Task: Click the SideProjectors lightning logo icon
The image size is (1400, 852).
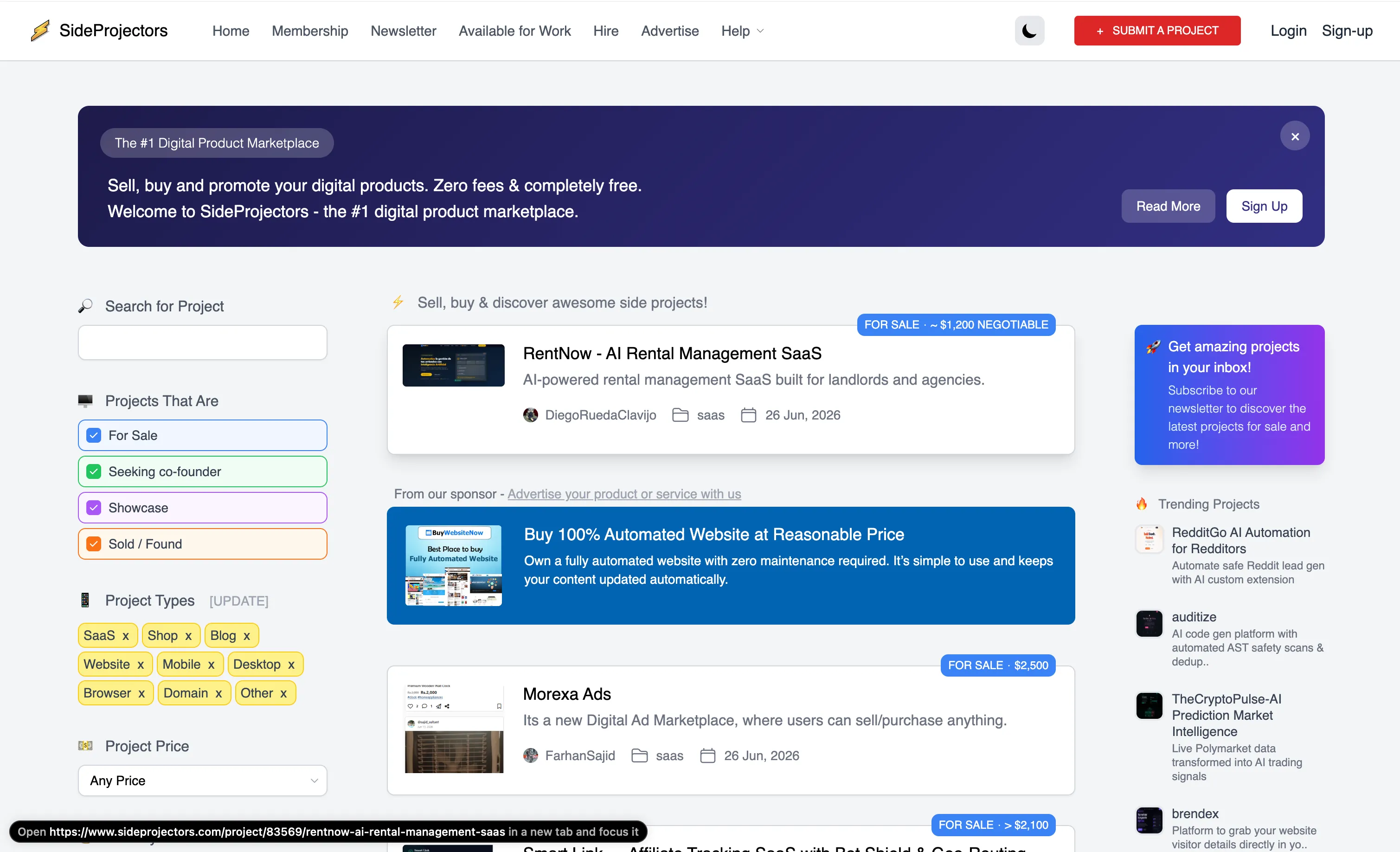Action: click(x=40, y=31)
